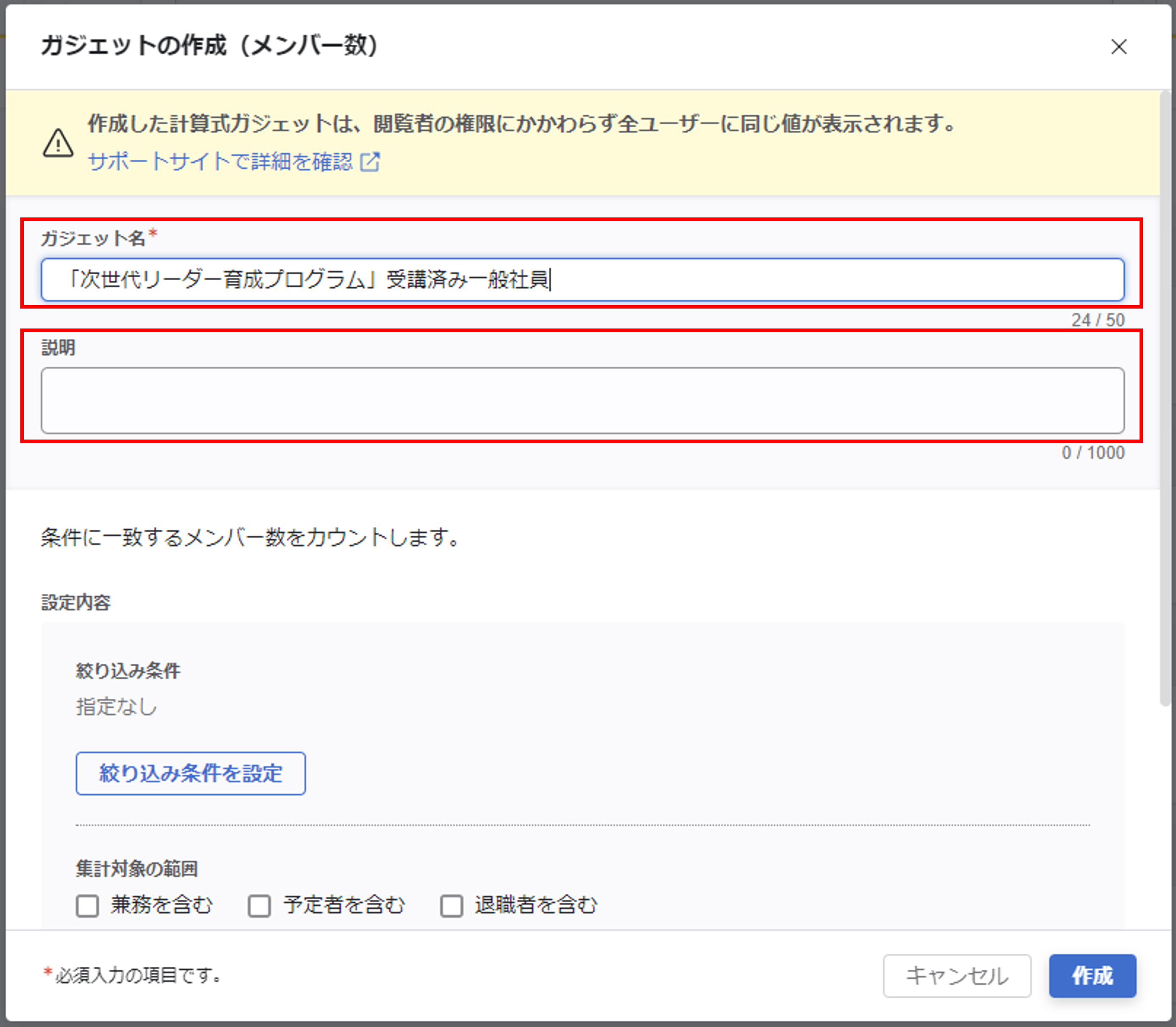Enable 兼務を含む checkbox
Viewport: 1176px width, 1027px height.
click(88, 906)
